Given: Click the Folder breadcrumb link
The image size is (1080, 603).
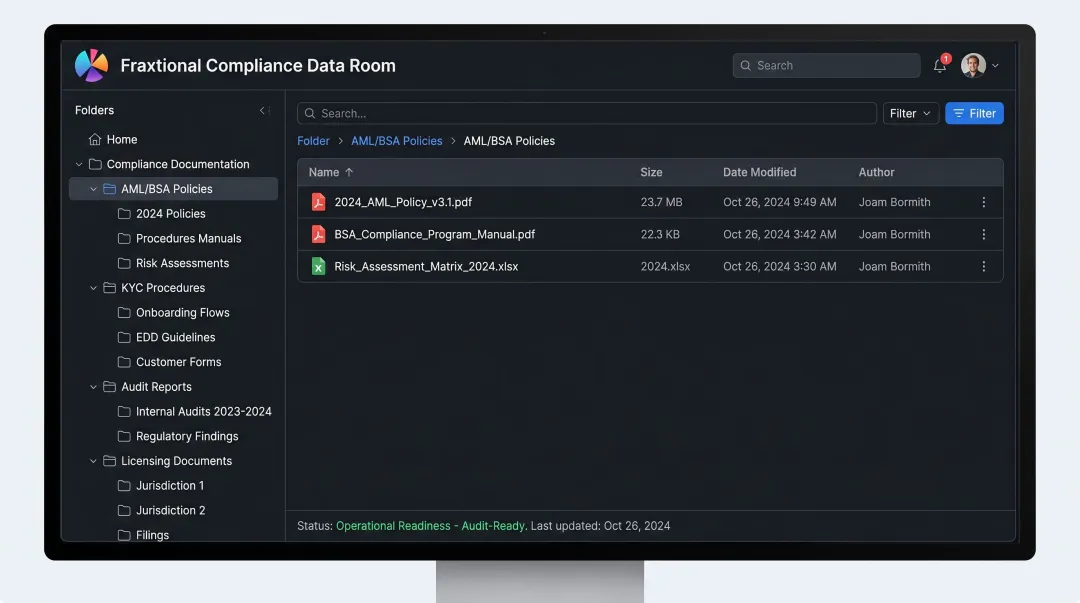Looking at the screenshot, I should point(313,141).
